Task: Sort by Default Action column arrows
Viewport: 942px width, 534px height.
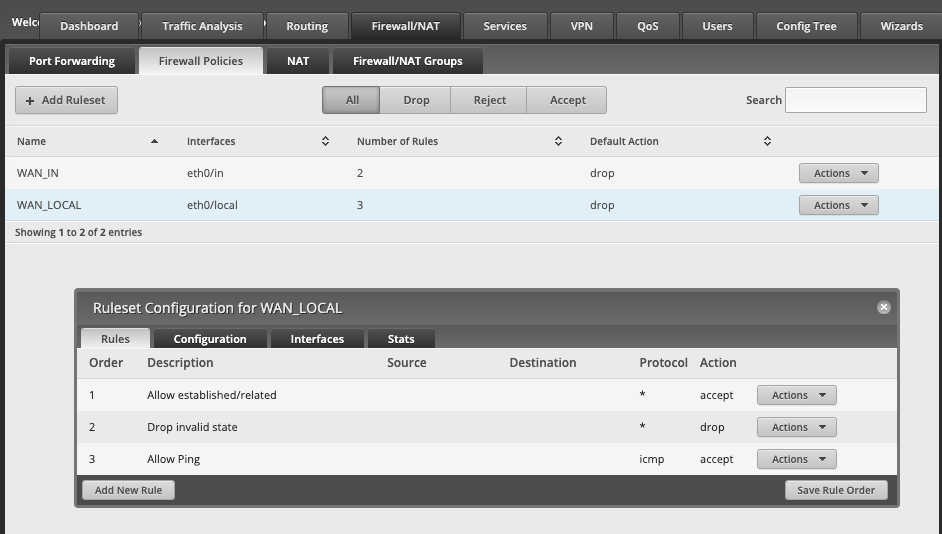Action: (767, 141)
